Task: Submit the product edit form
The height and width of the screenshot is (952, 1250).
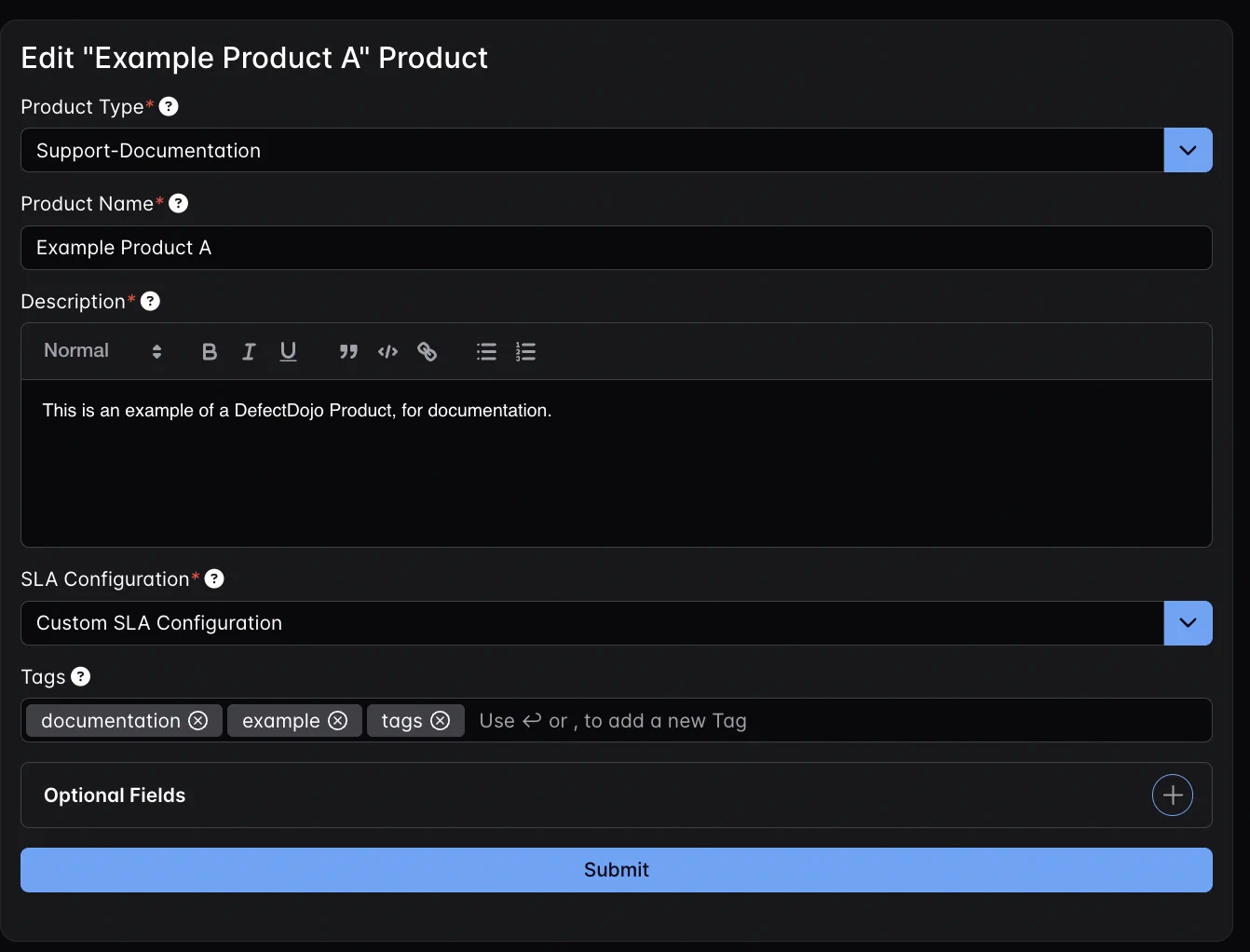Action: coord(616,870)
